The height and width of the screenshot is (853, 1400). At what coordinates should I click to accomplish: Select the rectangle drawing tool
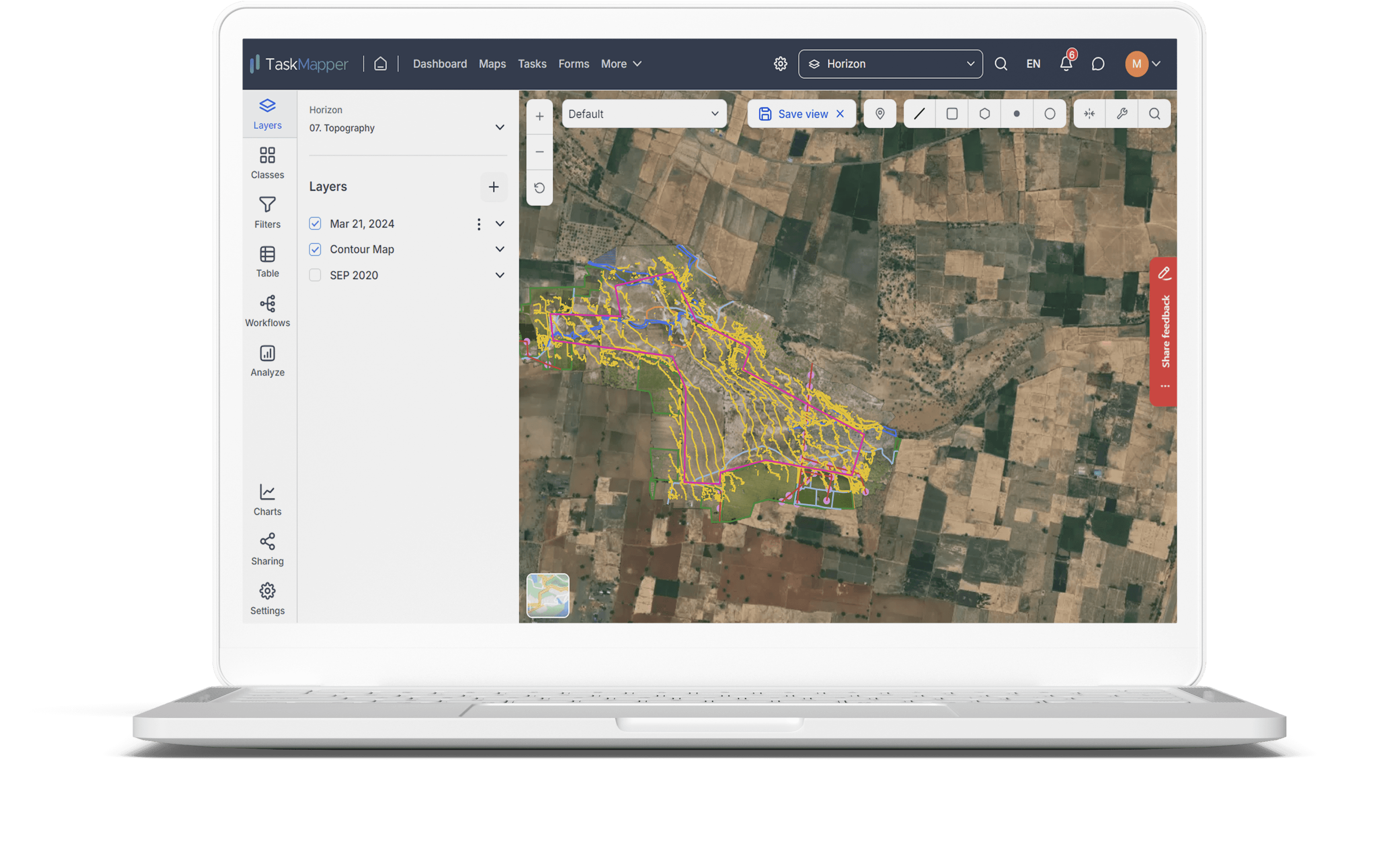(951, 114)
